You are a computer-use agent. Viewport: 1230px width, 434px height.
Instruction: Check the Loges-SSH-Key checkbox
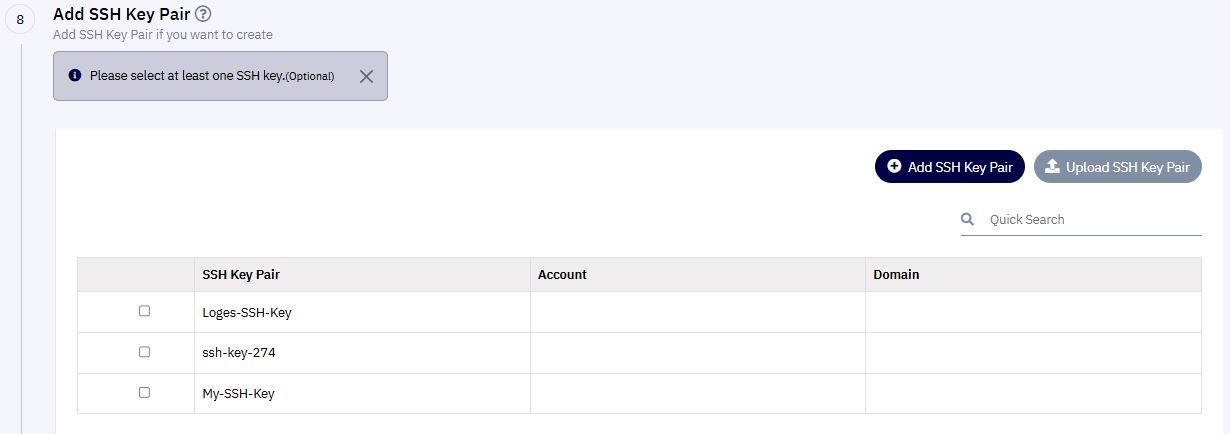click(x=144, y=311)
